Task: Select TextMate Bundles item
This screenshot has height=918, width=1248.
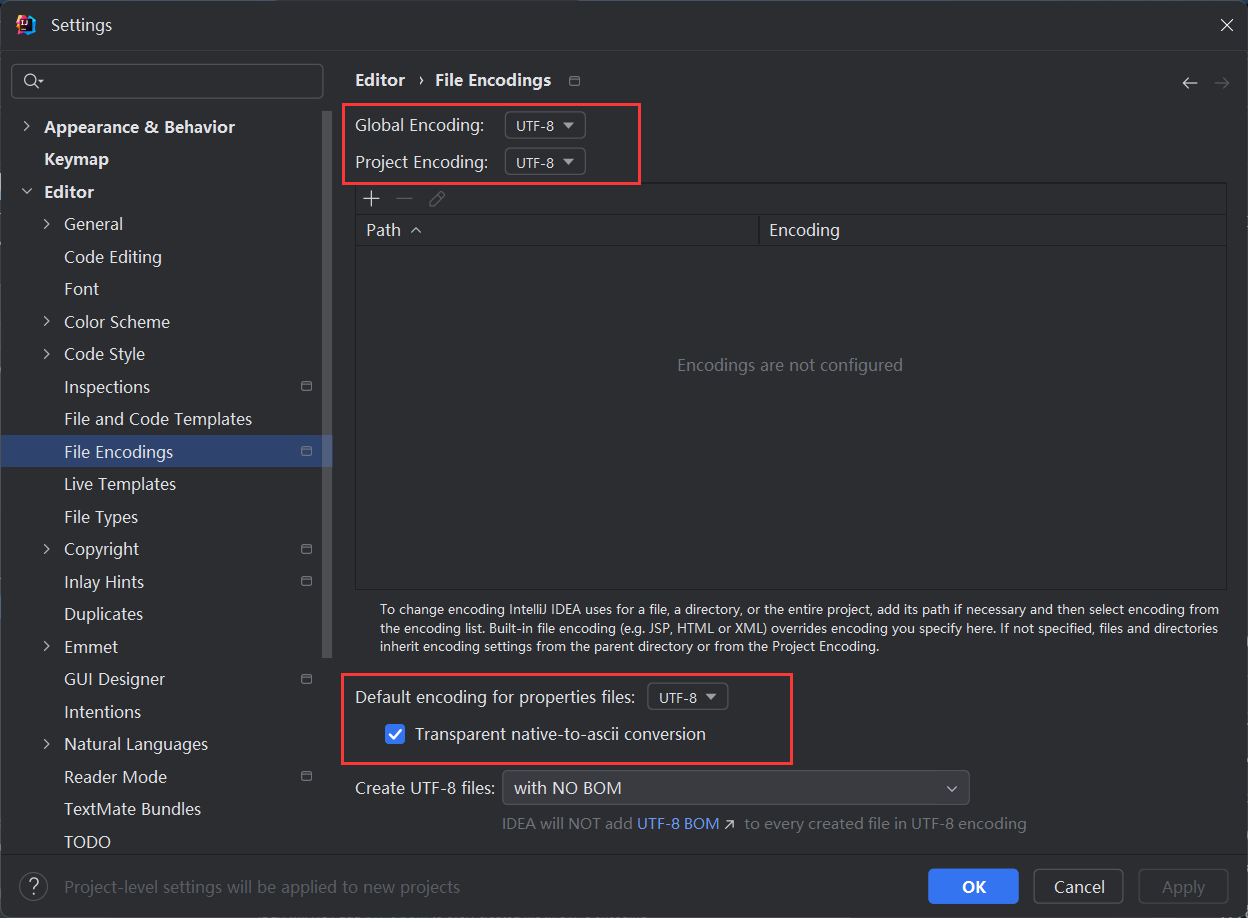Action: coord(132,809)
